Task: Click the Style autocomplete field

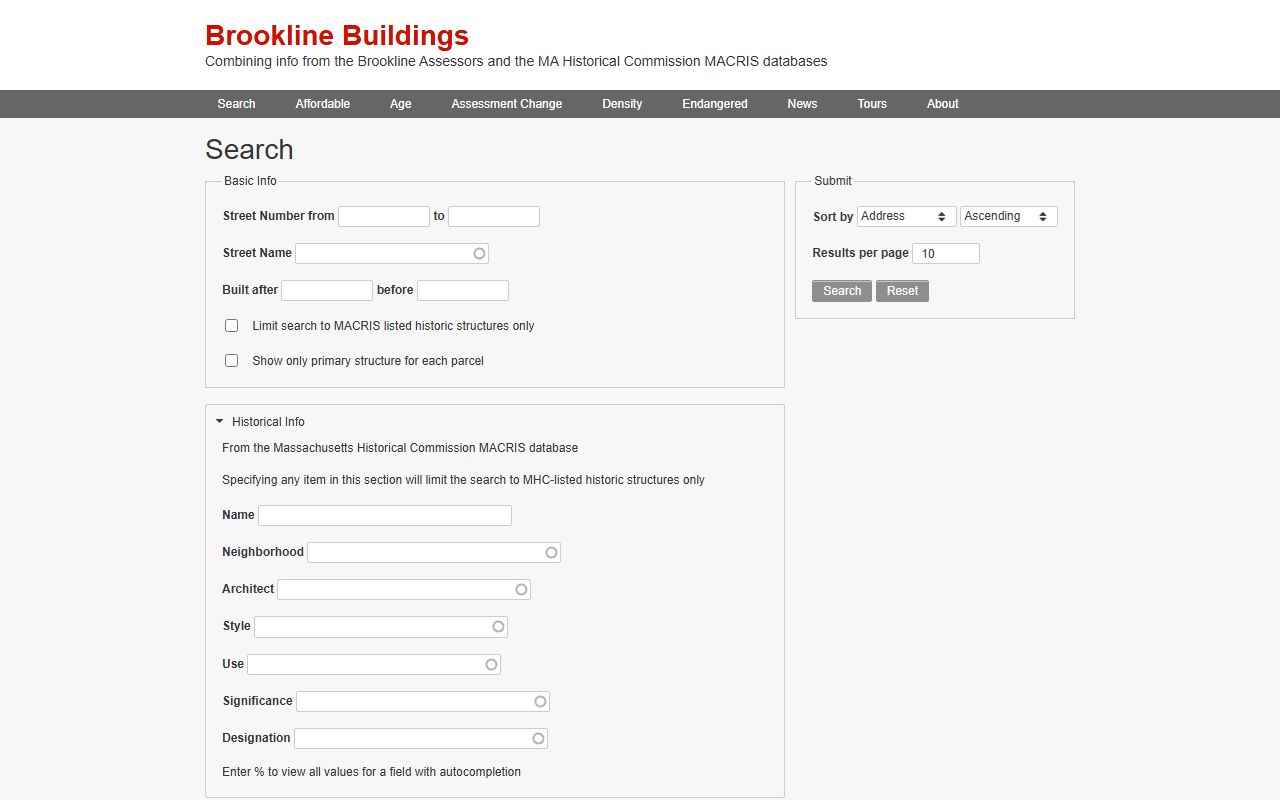Action: click(x=381, y=627)
